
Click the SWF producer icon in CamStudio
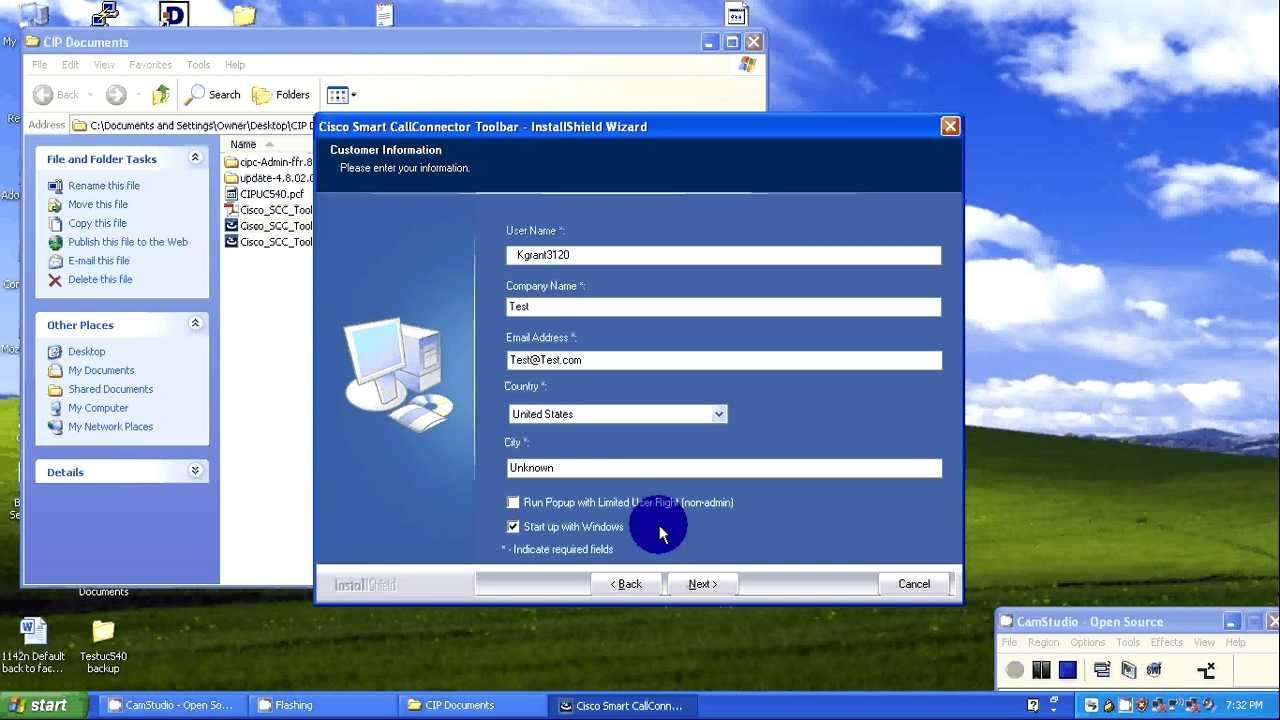[1154, 670]
